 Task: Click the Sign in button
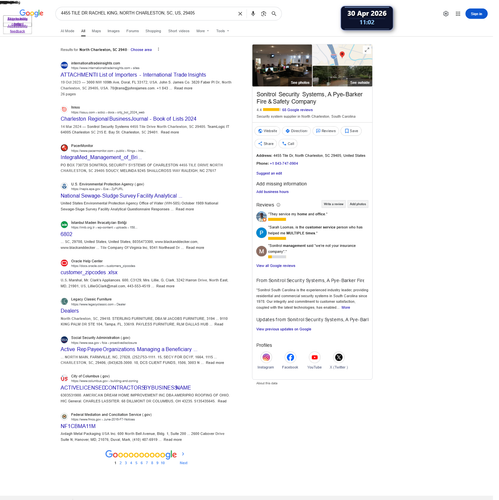click(x=476, y=14)
